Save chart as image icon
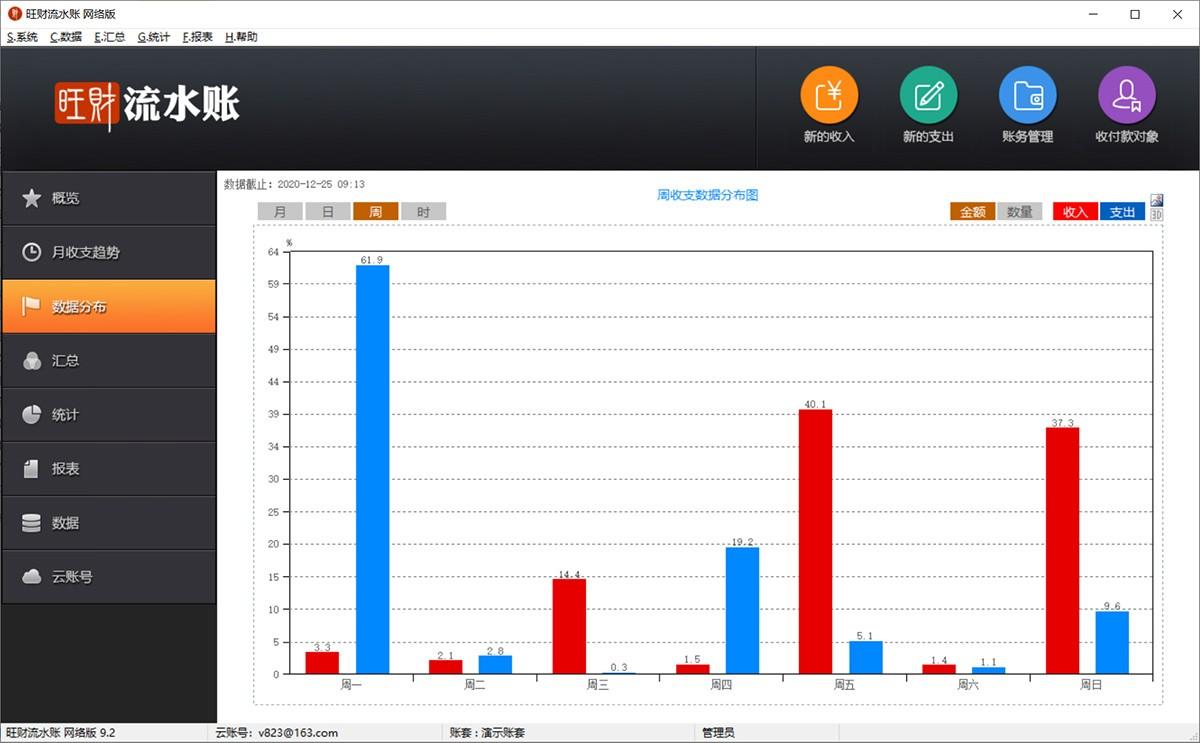This screenshot has height=743, width=1200. point(1156,200)
